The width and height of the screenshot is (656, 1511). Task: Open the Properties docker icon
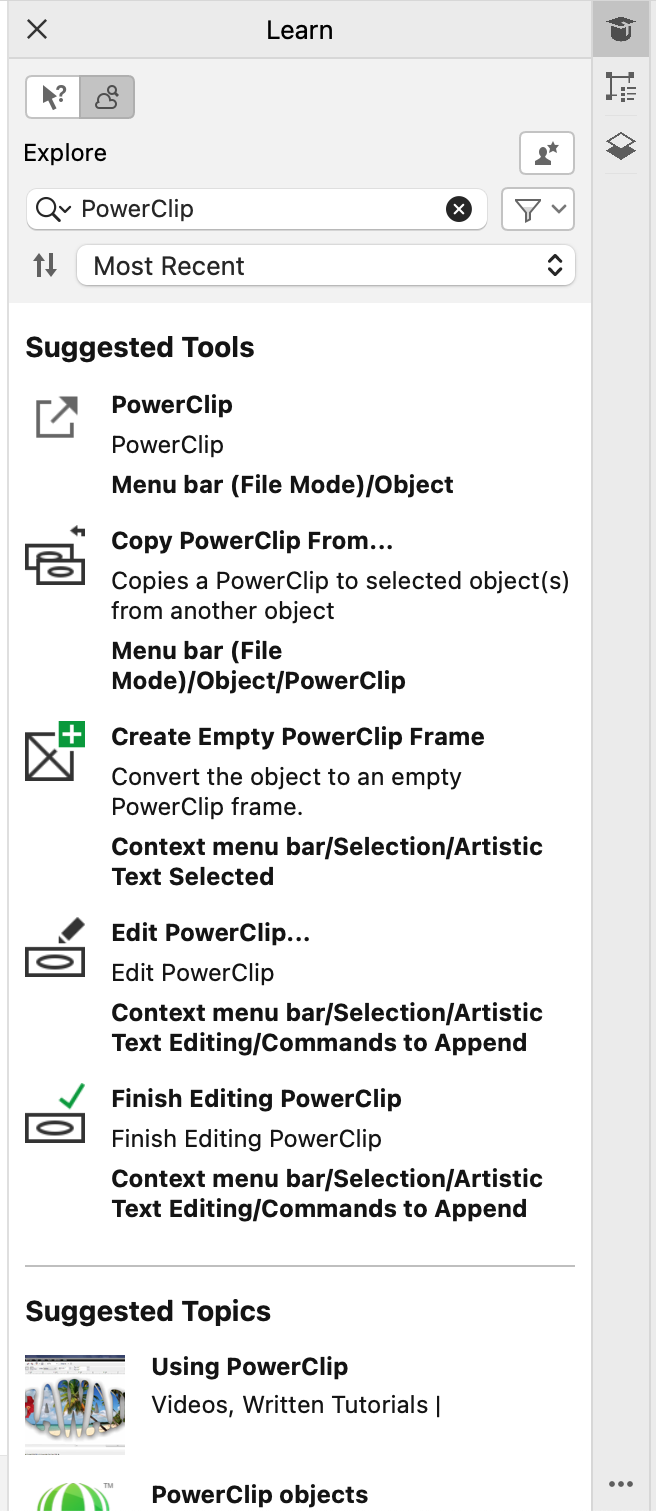tap(621, 88)
